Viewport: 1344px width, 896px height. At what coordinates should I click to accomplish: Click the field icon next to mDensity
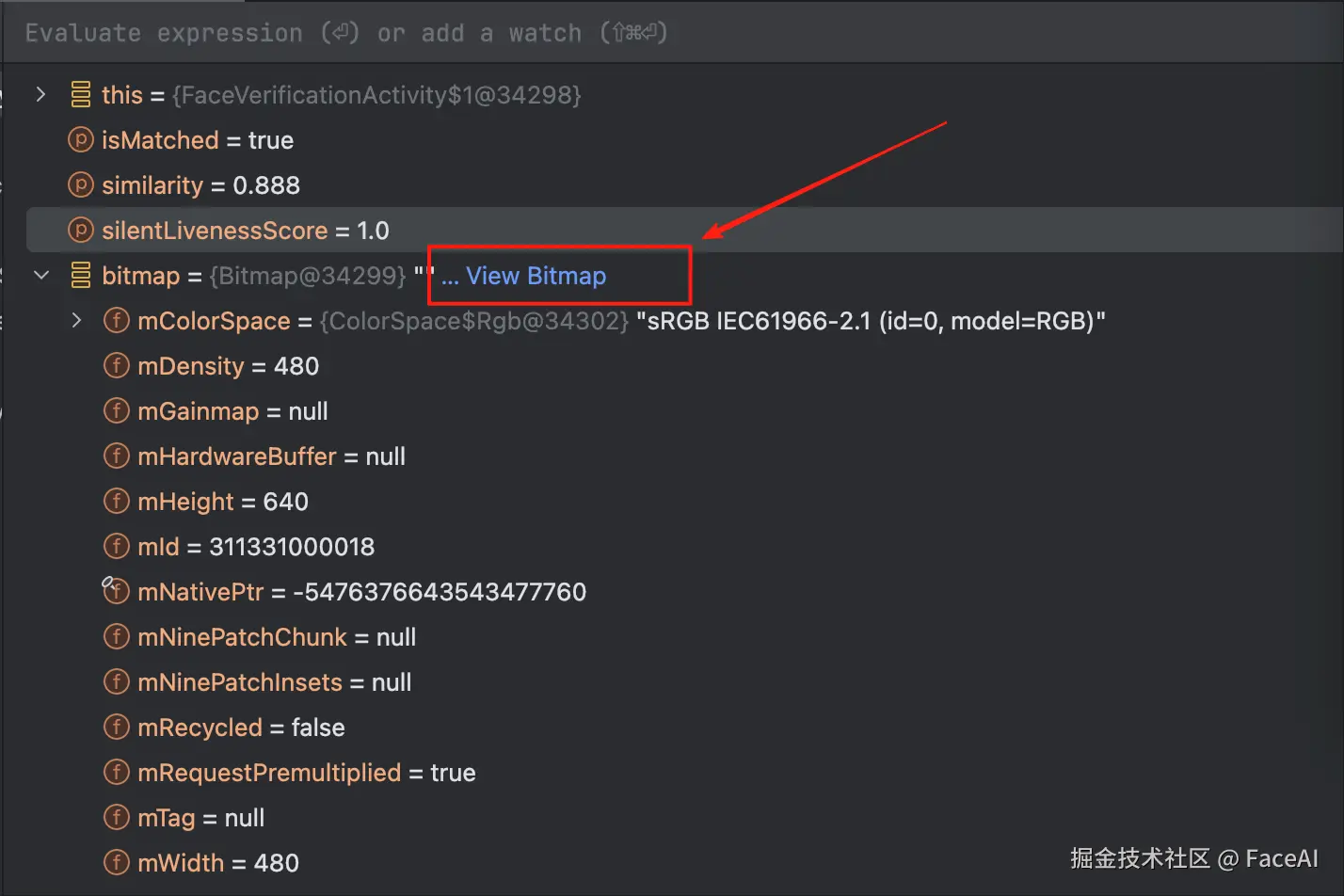click(116, 366)
